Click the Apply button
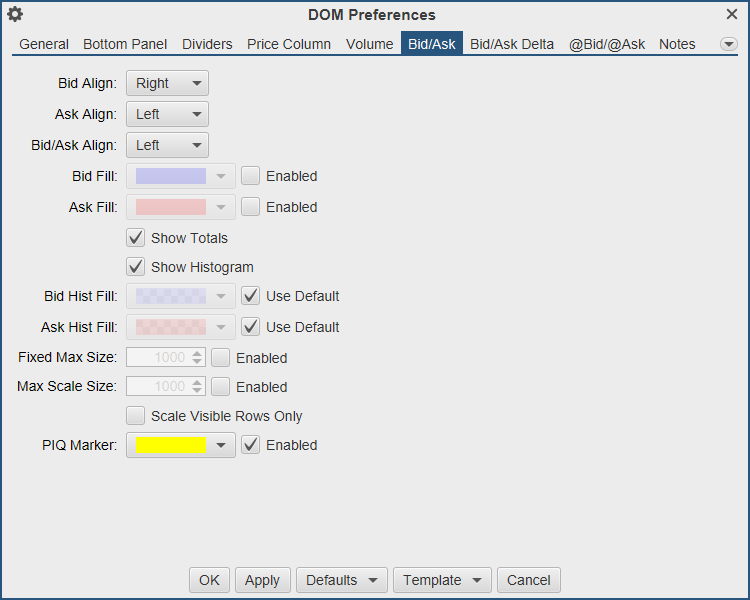 coord(263,580)
